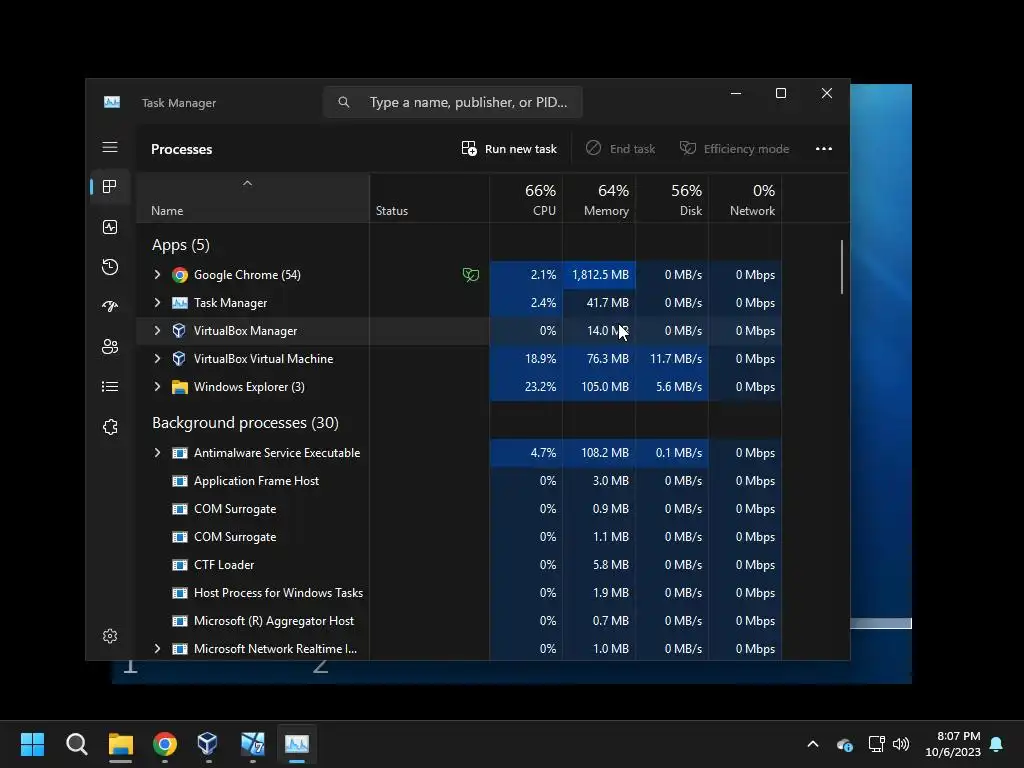The width and height of the screenshot is (1024, 768).
Task: Open the Details sidebar tab
Action: [x=110, y=387]
